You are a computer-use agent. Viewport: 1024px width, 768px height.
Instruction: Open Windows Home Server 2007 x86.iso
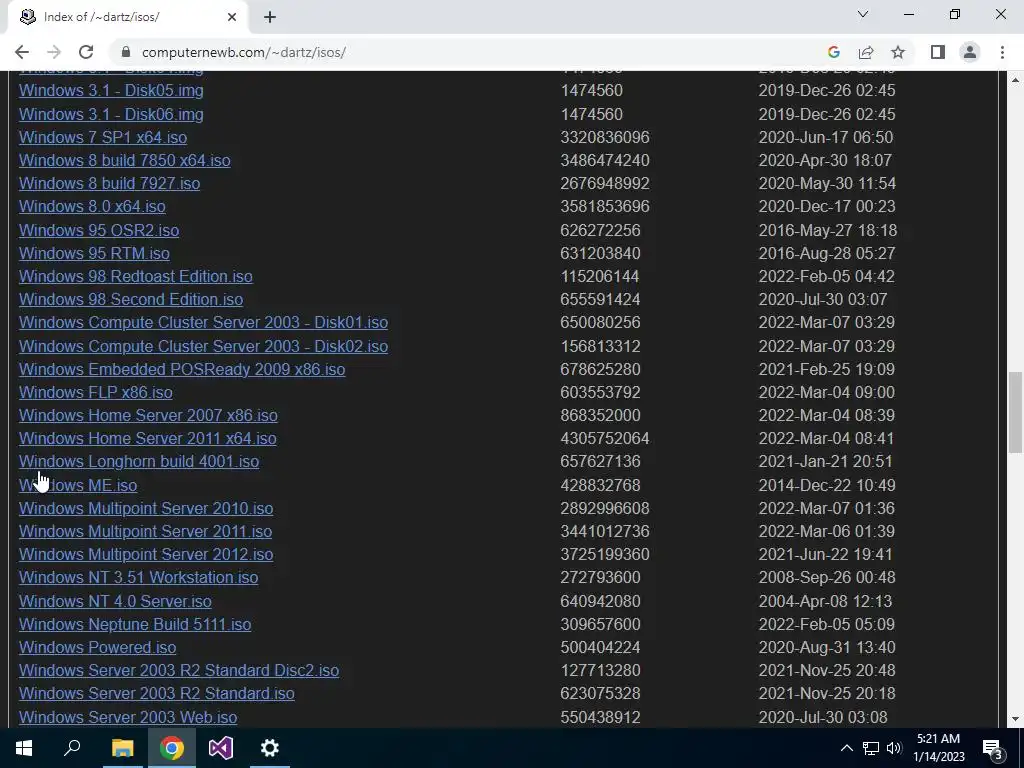(148, 415)
